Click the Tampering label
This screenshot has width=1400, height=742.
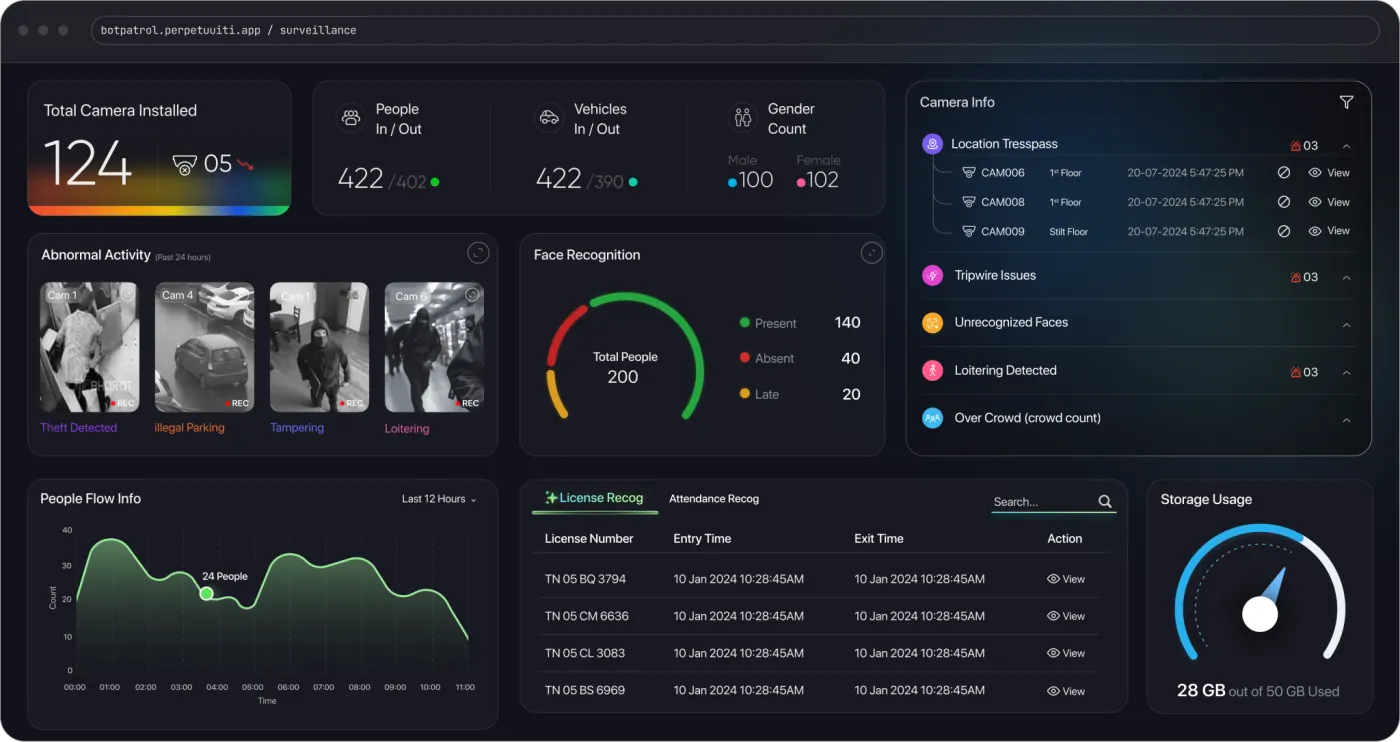(297, 428)
